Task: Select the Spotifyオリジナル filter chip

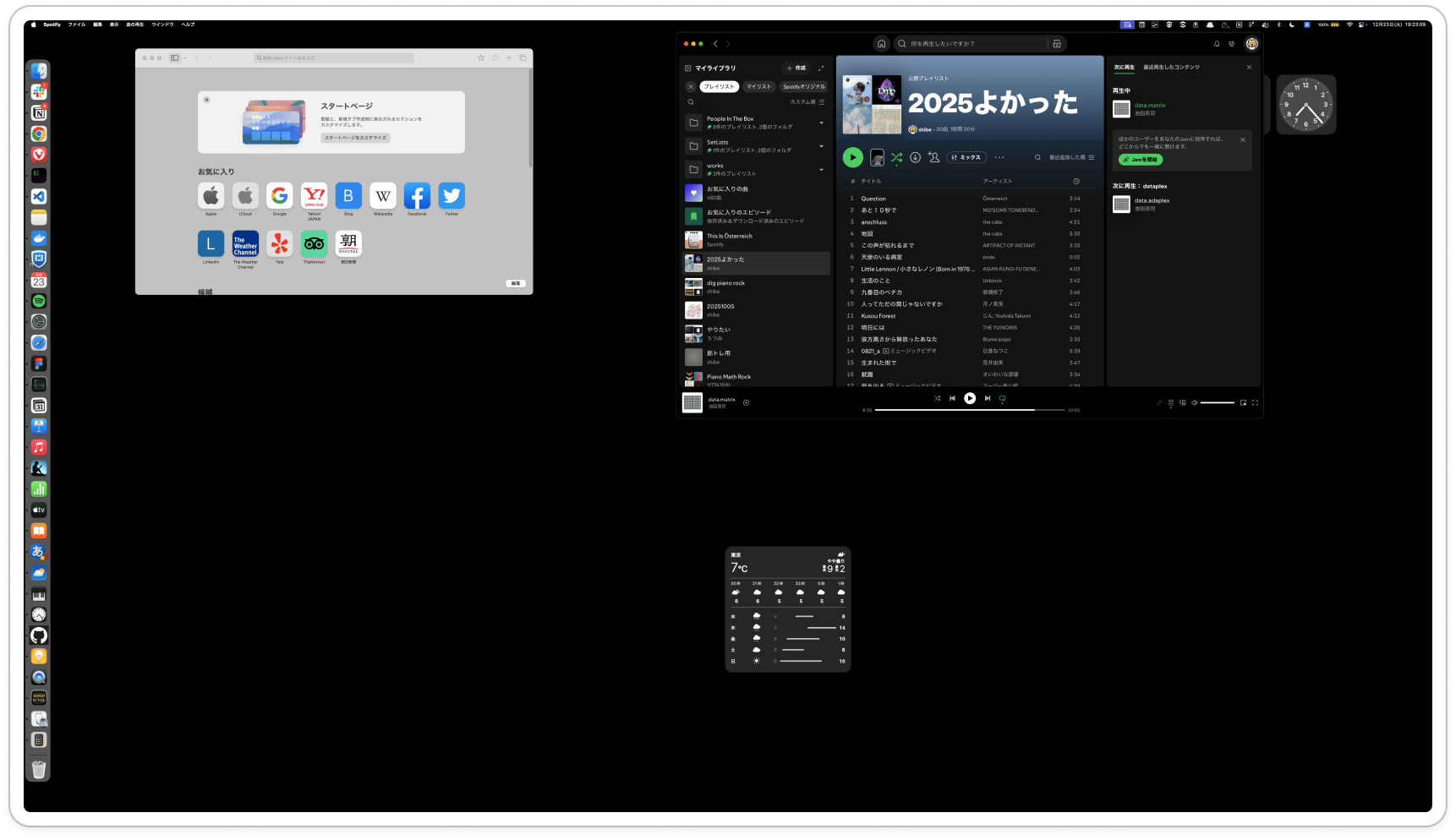Action: pos(803,86)
